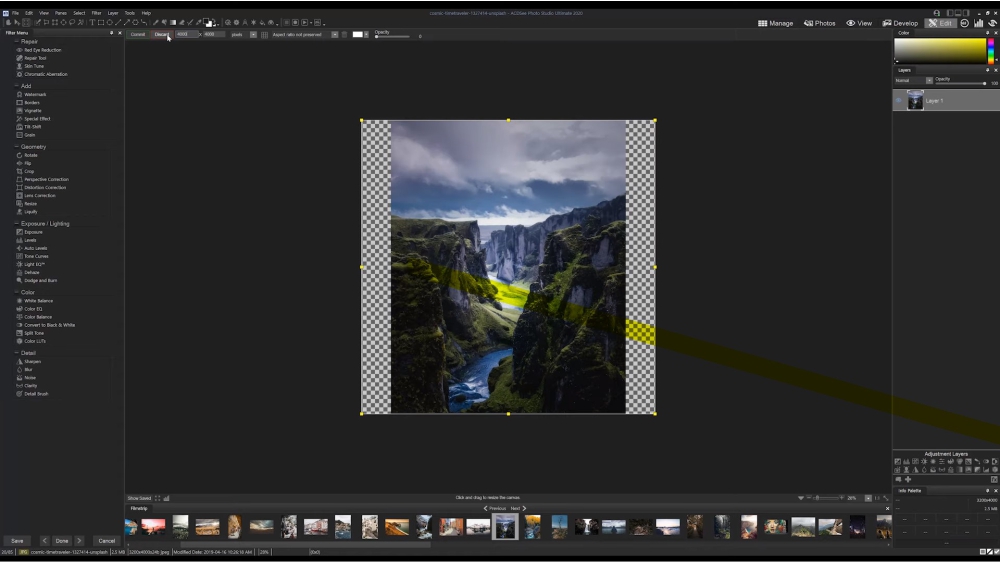The width and height of the screenshot is (1000, 562).
Task: Select the Rectangle shape tool
Action: coord(101,22)
